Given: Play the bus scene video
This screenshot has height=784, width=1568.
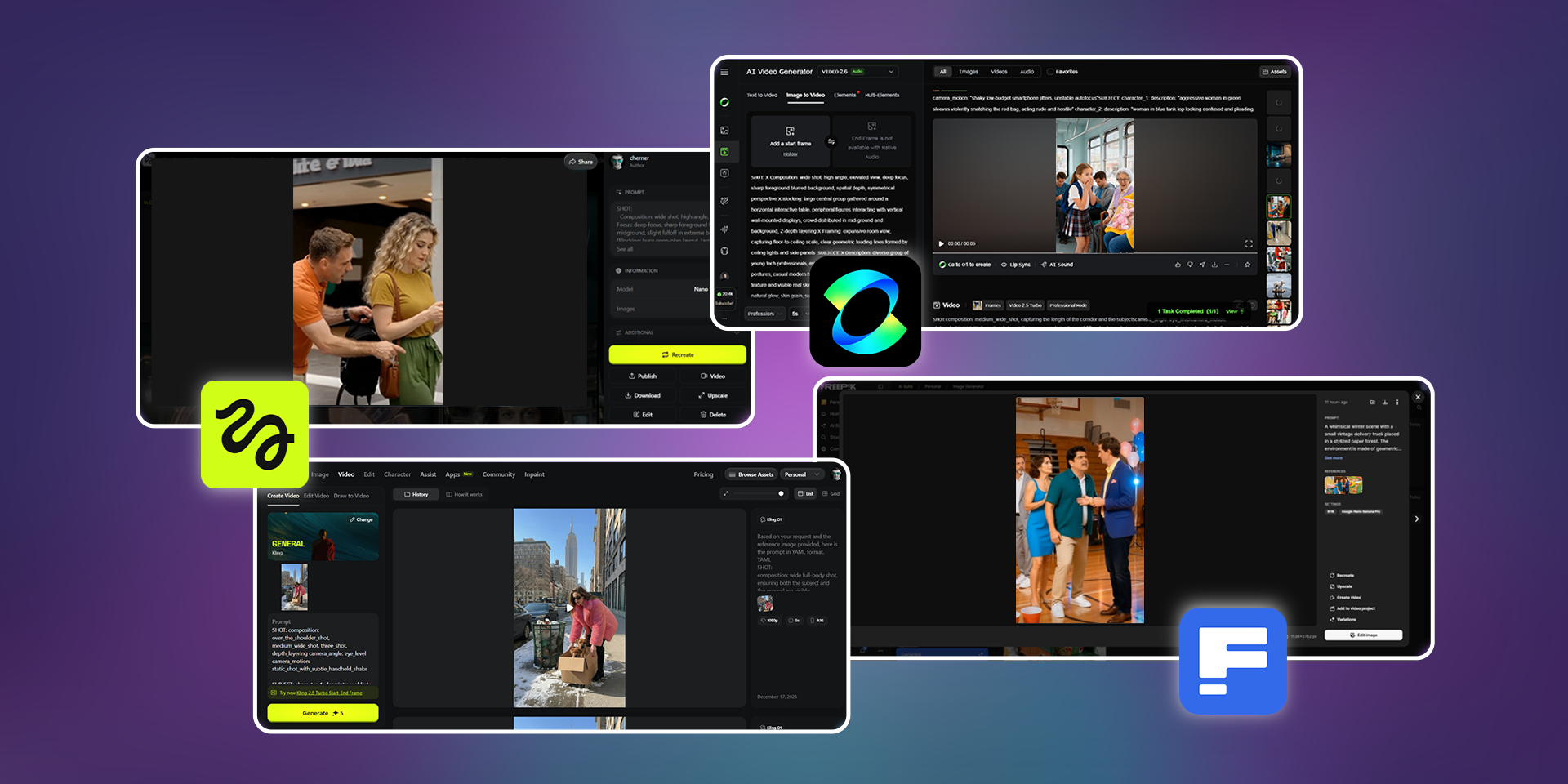Looking at the screenshot, I should 941,243.
